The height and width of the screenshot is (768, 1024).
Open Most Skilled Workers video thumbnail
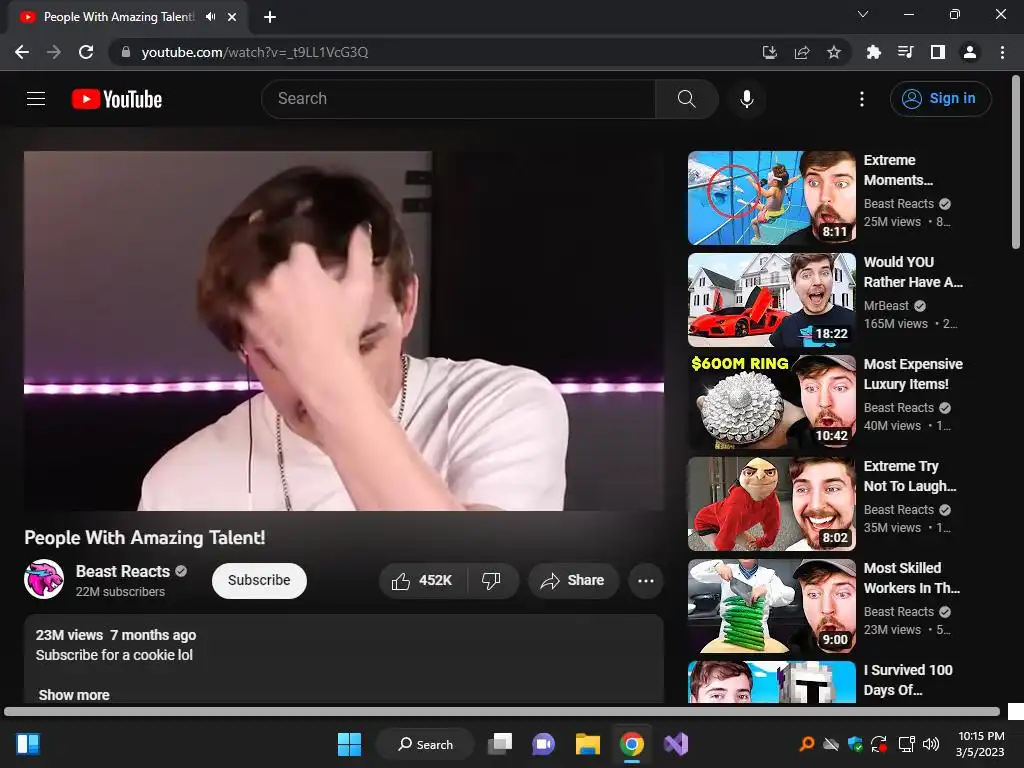[x=771, y=605]
